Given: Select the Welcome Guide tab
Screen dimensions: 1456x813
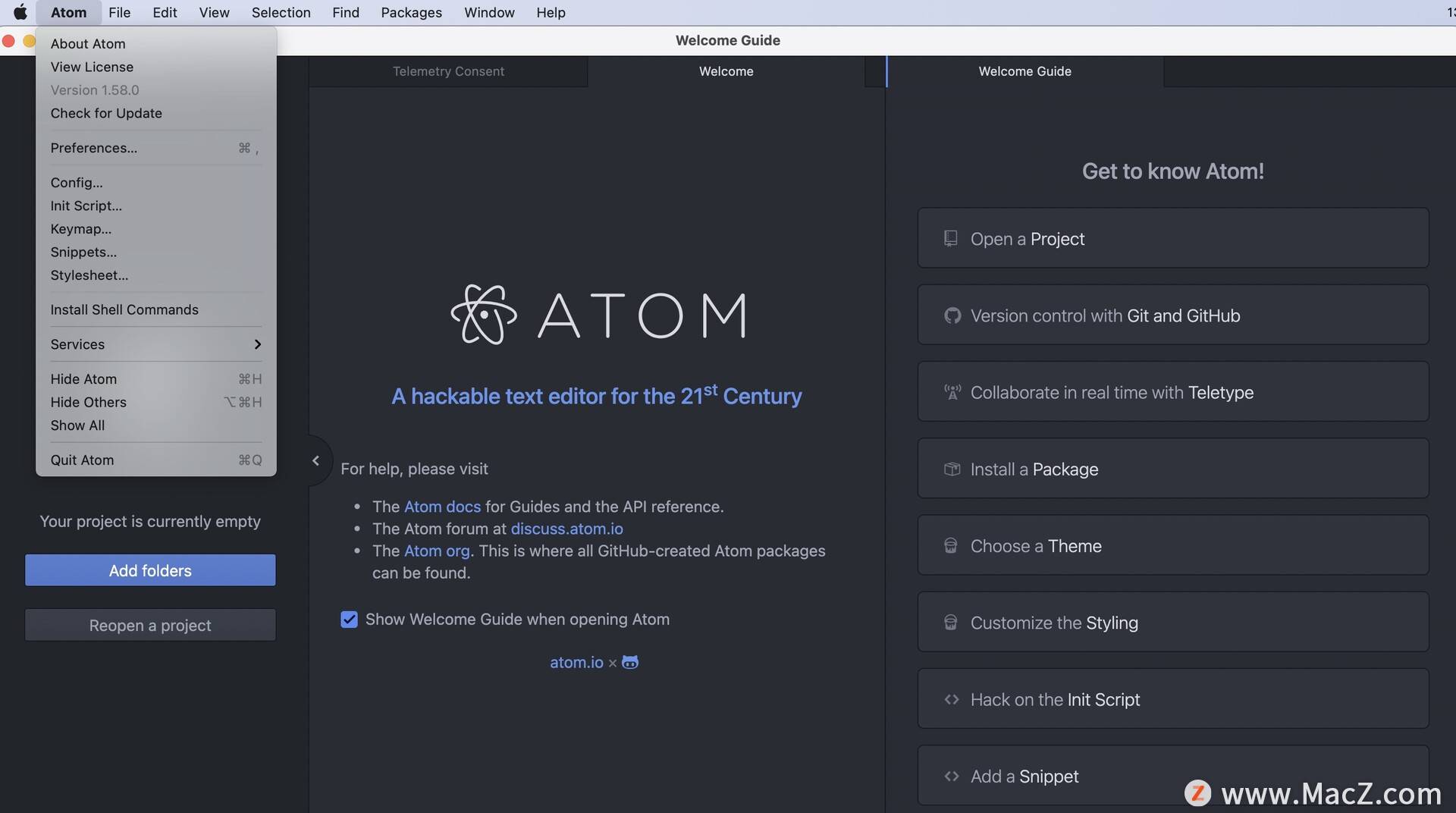Looking at the screenshot, I should (x=1025, y=71).
